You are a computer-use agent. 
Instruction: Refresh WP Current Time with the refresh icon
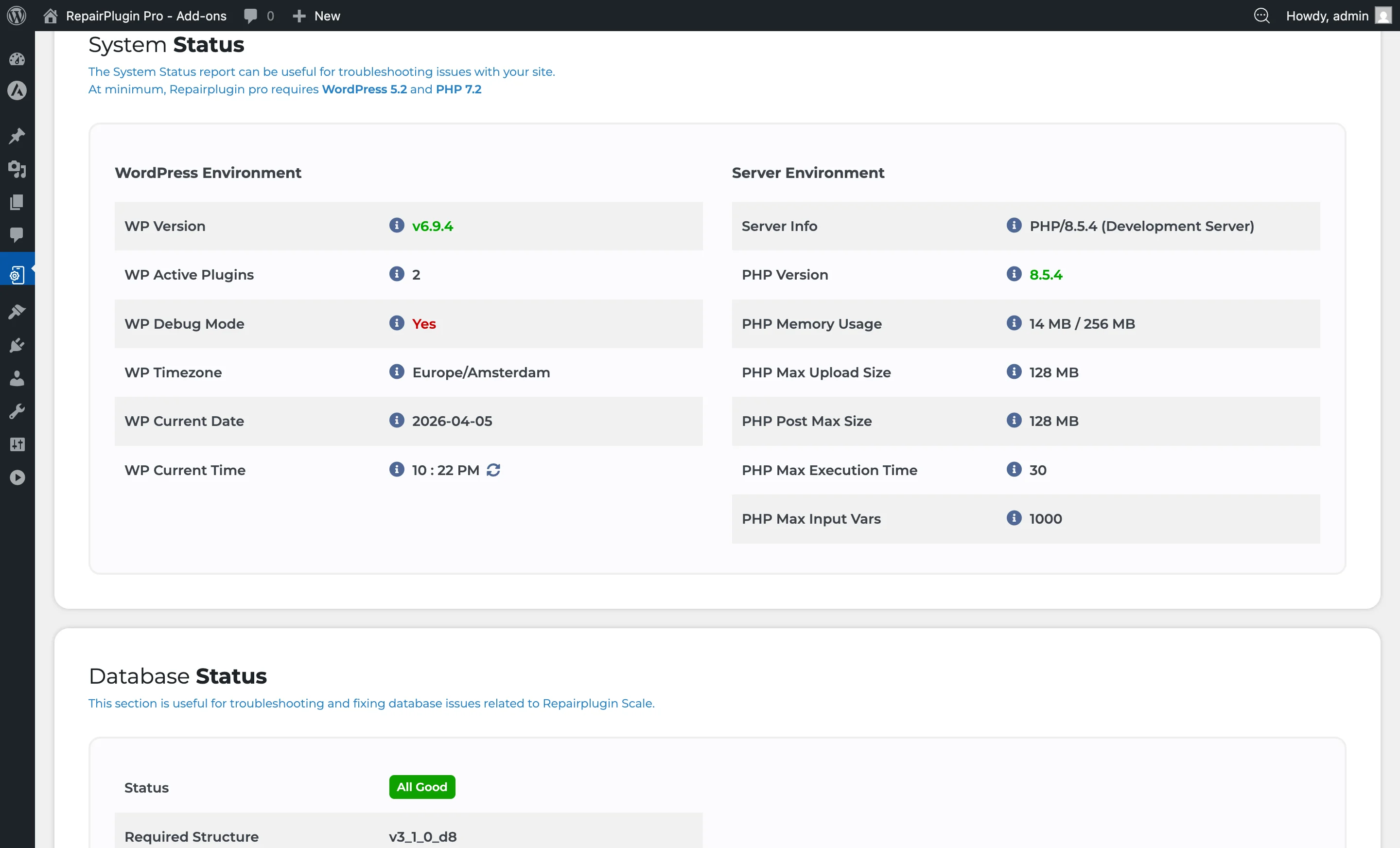point(493,470)
